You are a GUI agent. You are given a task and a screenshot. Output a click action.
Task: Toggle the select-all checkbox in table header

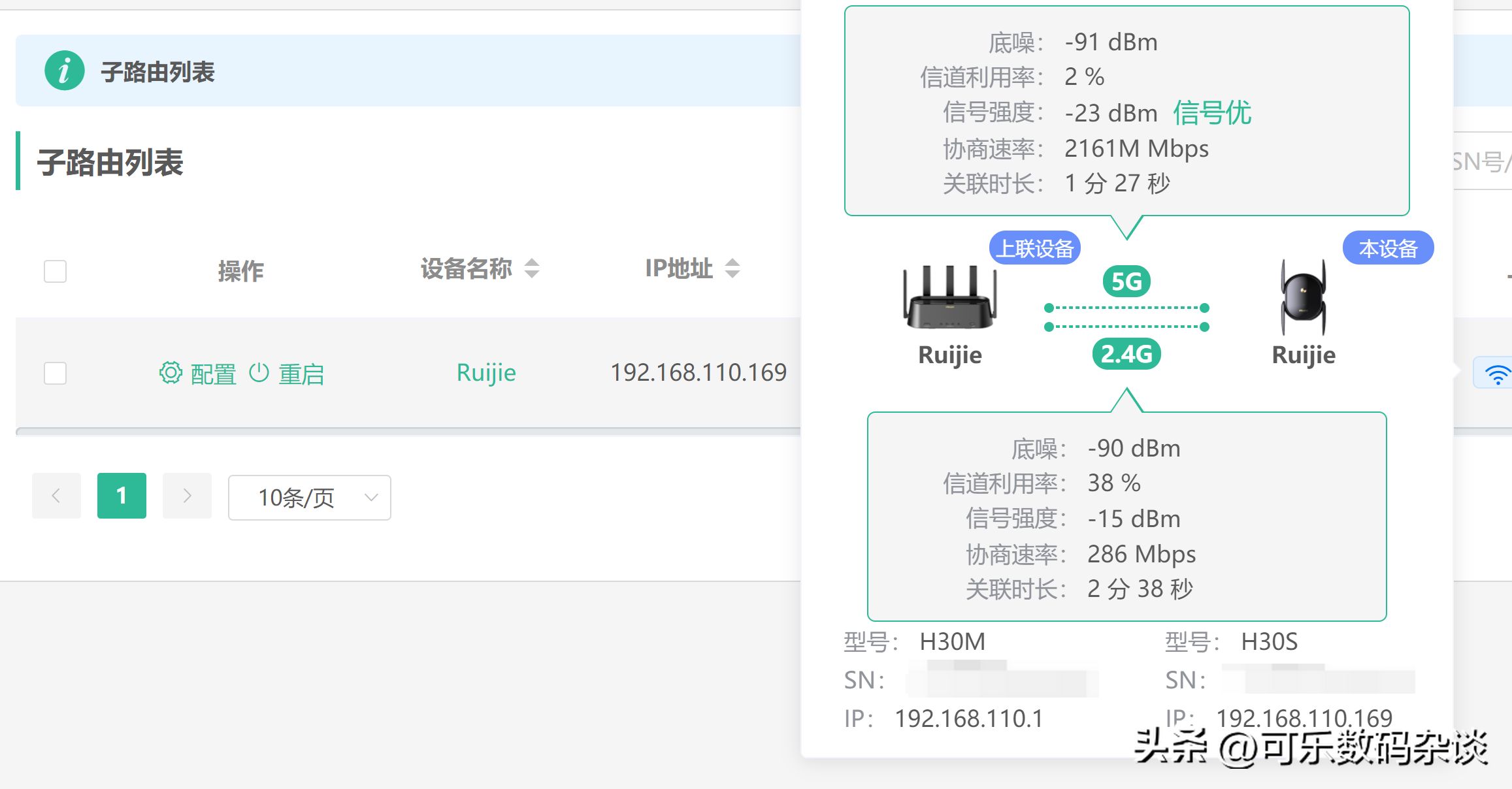[x=55, y=271]
